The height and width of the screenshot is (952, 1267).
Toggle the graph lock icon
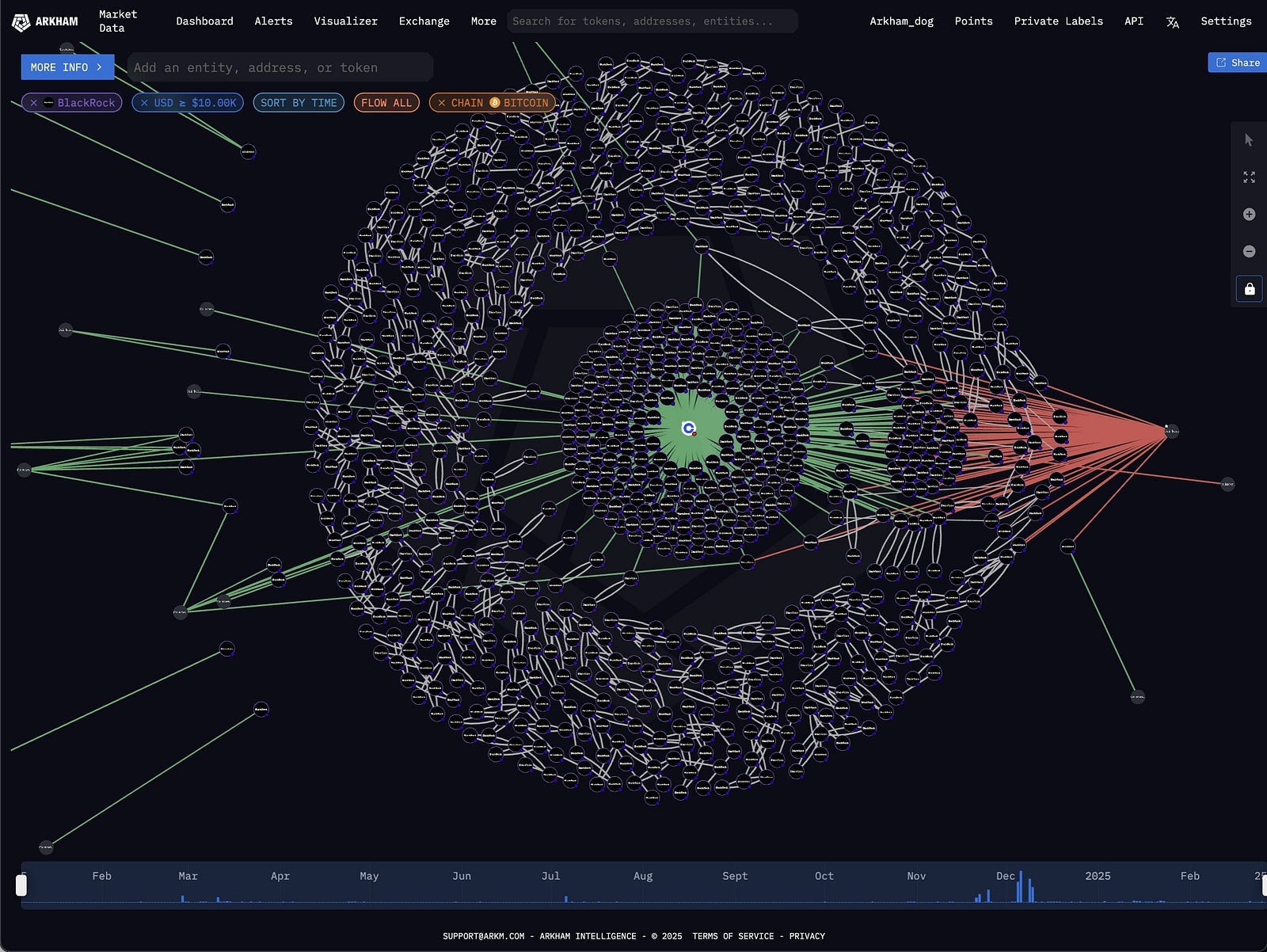(x=1249, y=289)
